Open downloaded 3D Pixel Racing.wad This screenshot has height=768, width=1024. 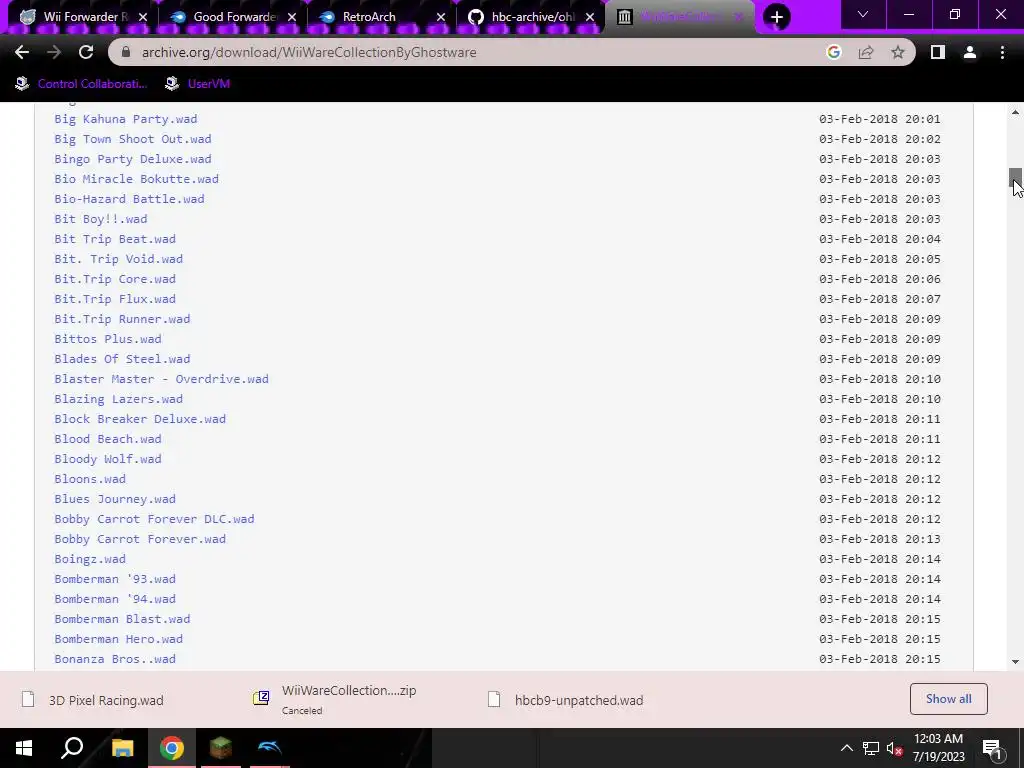[93, 700]
